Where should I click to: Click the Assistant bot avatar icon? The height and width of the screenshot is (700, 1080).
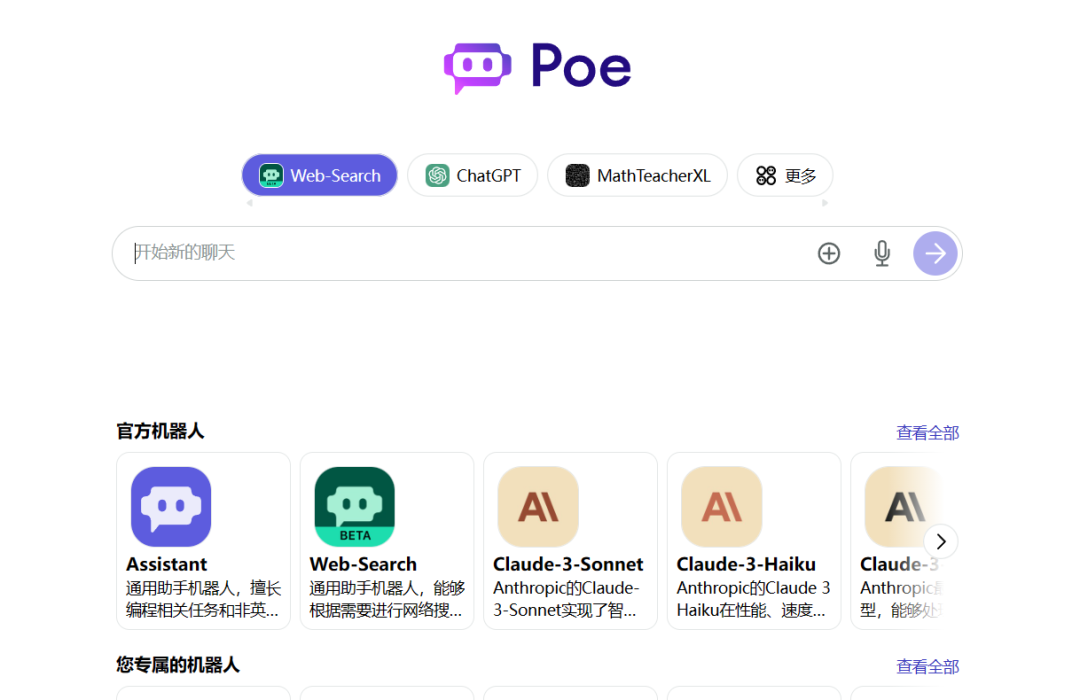tap(171, 506)
